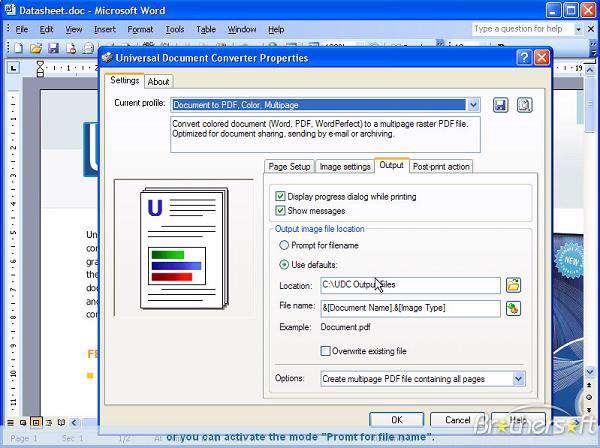Open the Image settings tab
The height and width of the screenshot is (448, 600).
click(x=345, y=167)
